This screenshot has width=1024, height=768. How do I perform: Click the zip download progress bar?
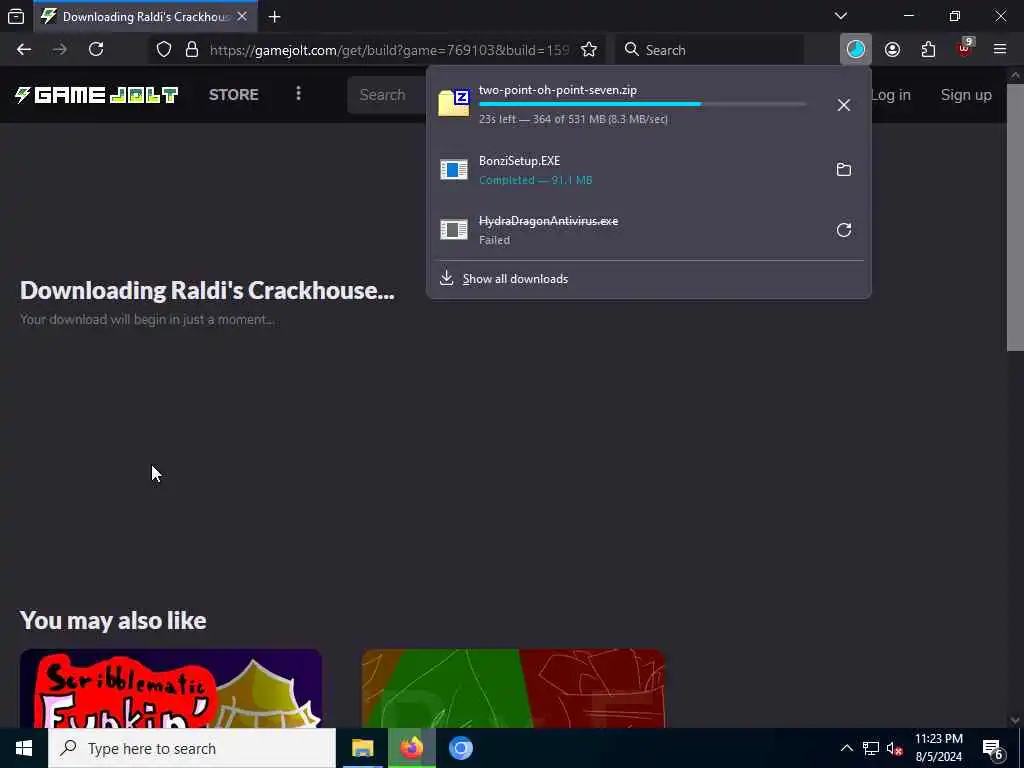pos(643,104)
